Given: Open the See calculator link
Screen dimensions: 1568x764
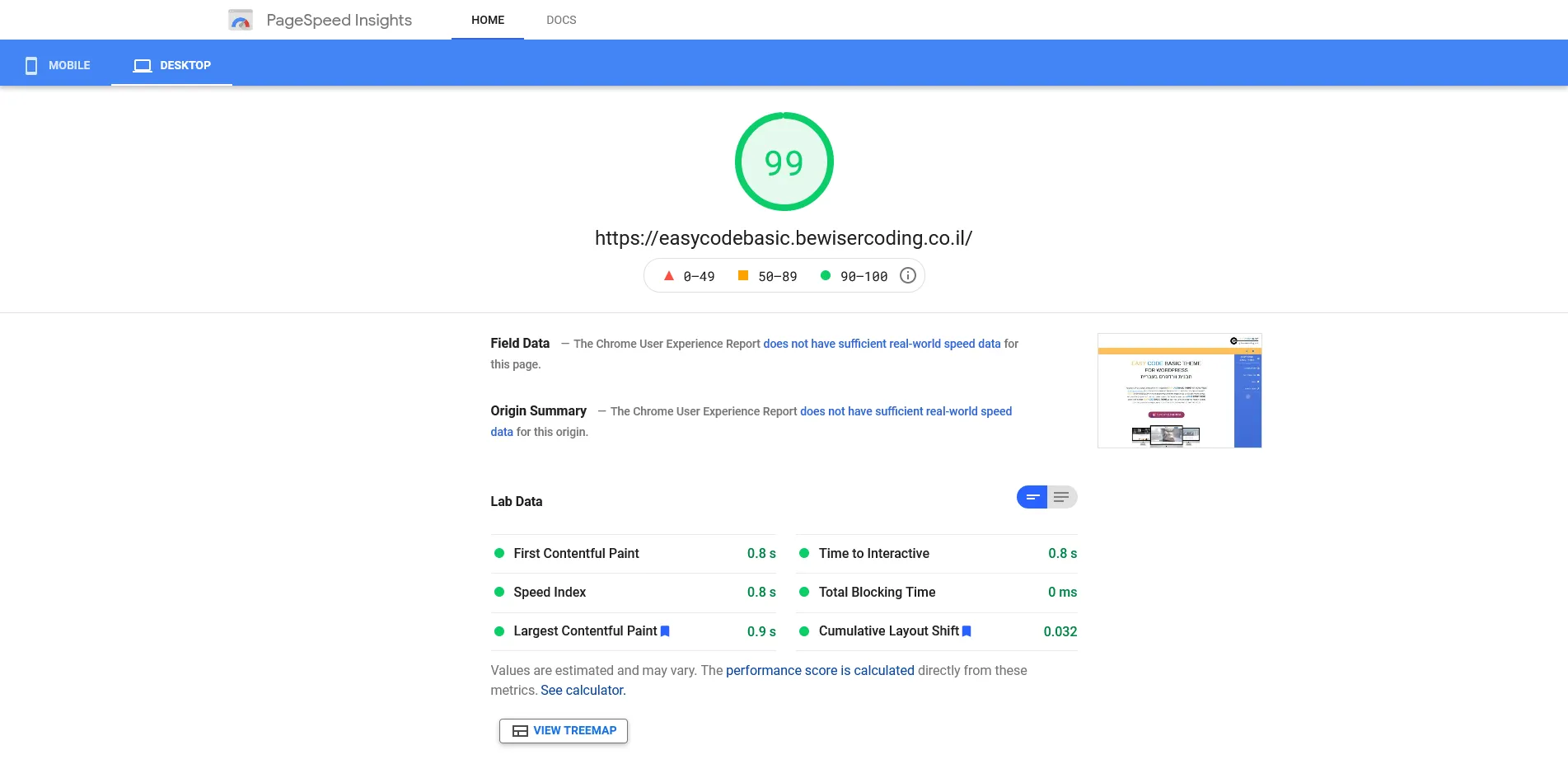Looking at the screenshot, I should click(x=583, y=691).
